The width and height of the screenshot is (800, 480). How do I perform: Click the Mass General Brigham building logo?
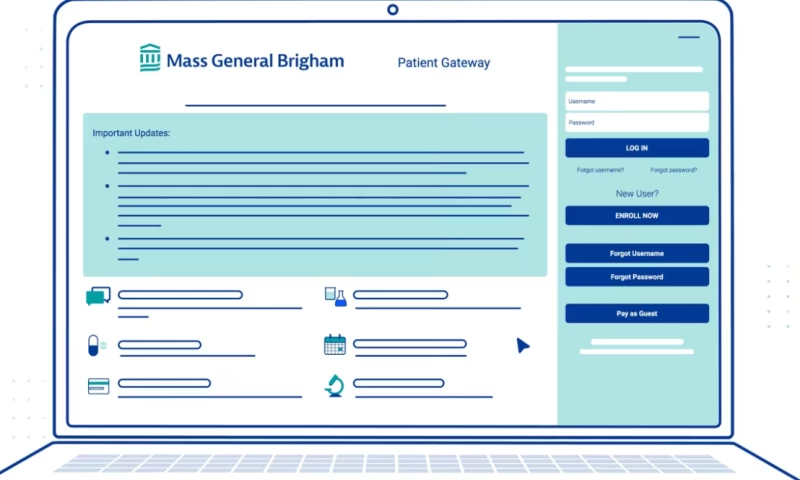[150, 58]
